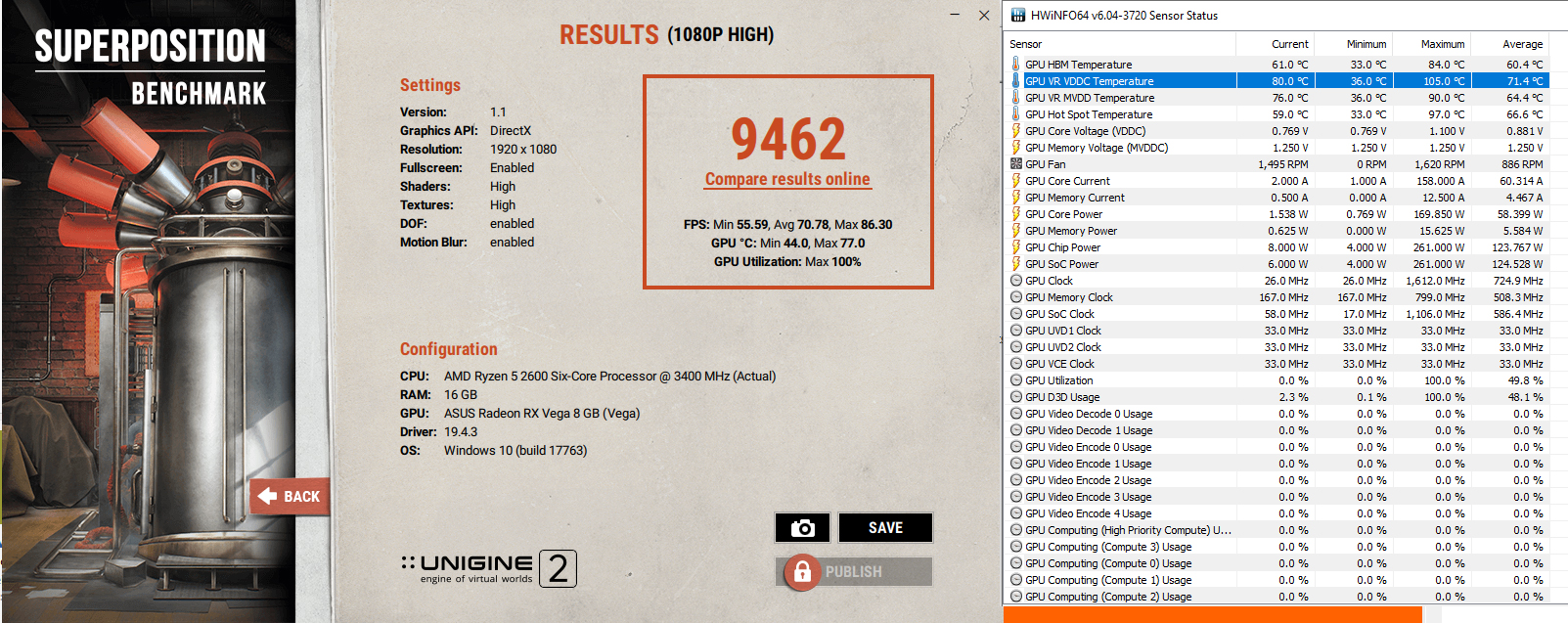Click the GPU VCE Clock circle icon

1015,363
